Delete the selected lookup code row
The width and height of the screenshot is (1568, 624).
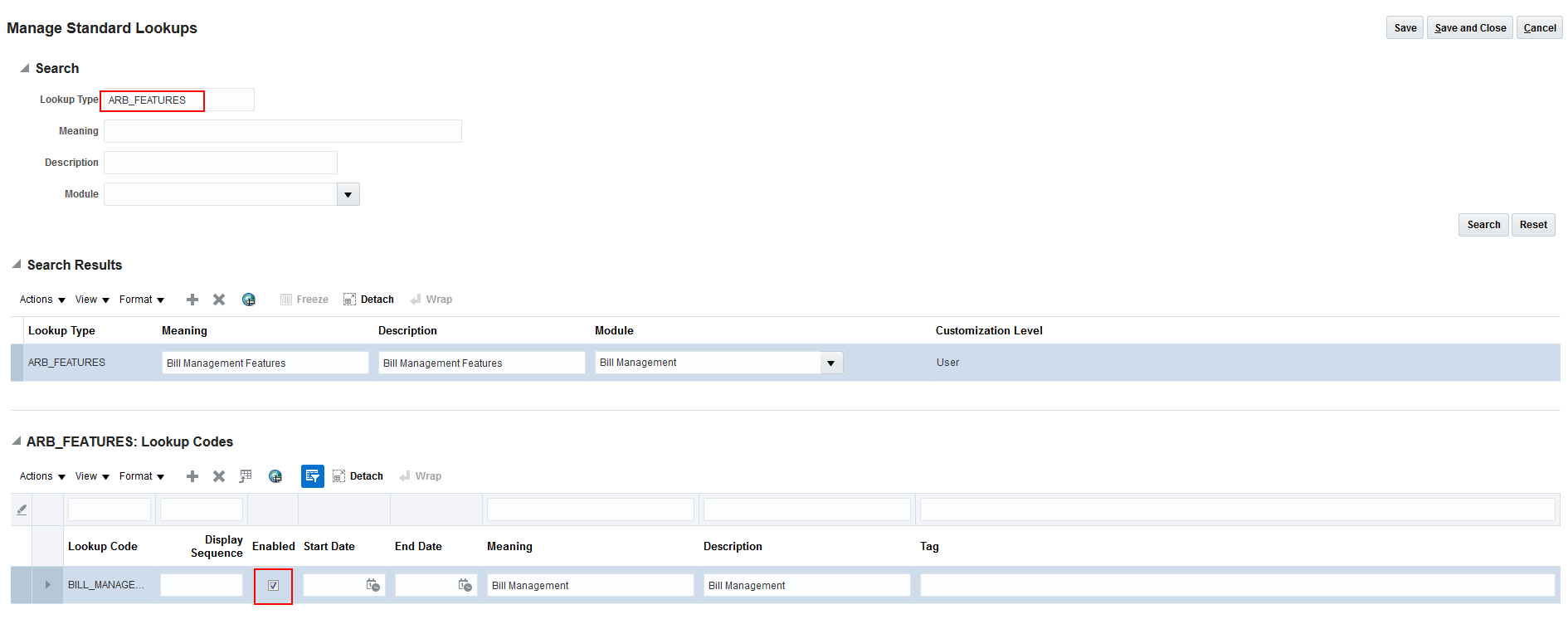(219, 476)
